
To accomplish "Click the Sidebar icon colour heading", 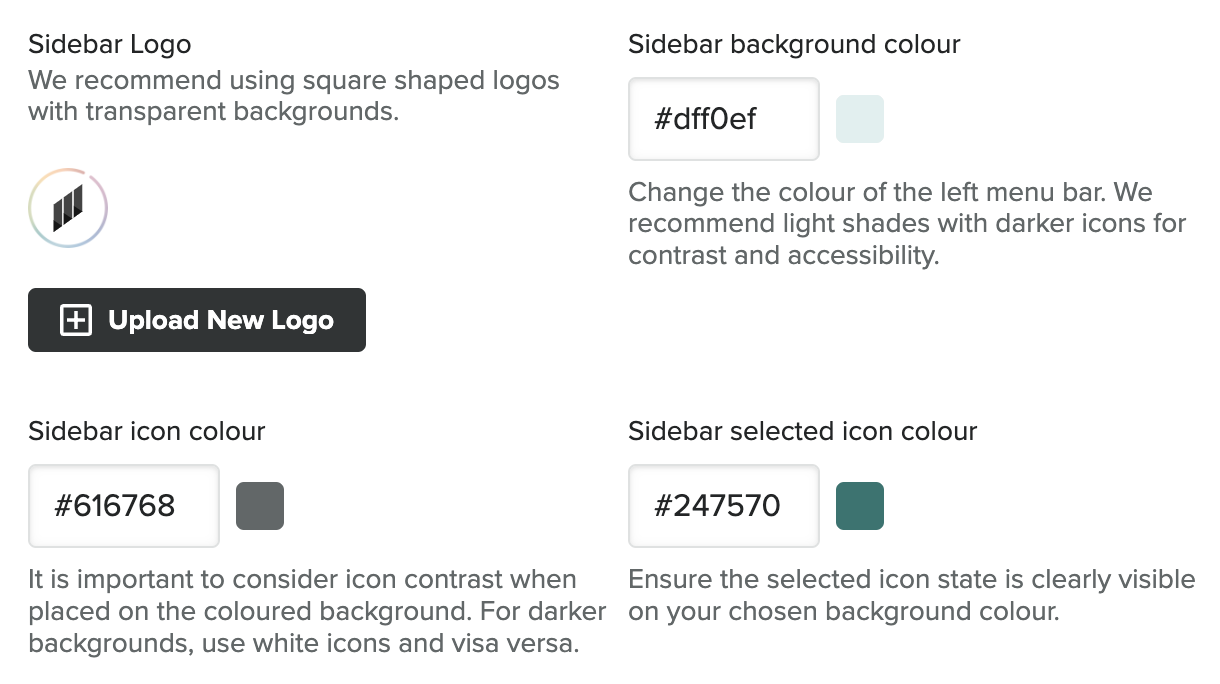I will click(146, 431).
